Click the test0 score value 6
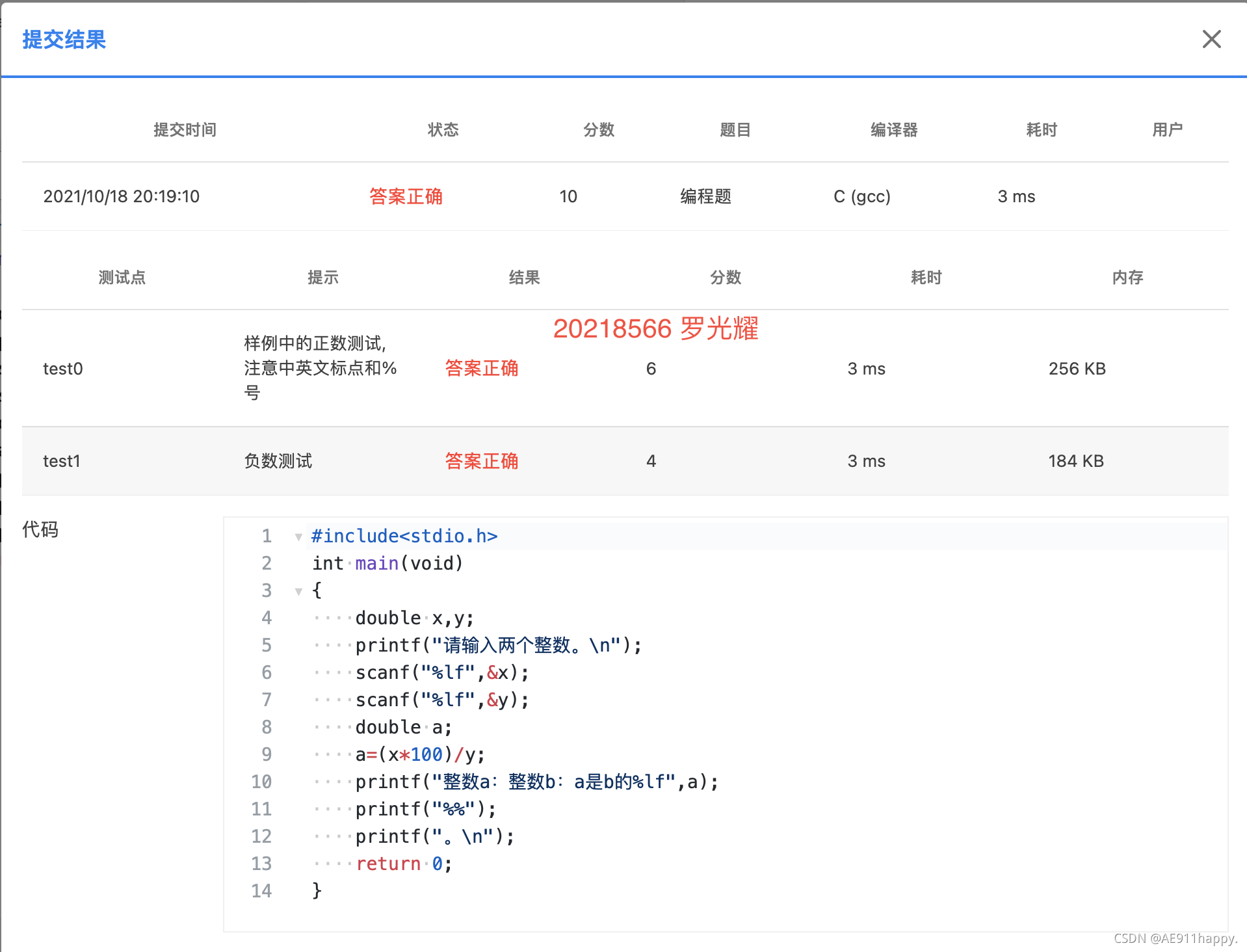 pyautogui.click(x=651, y=369)
